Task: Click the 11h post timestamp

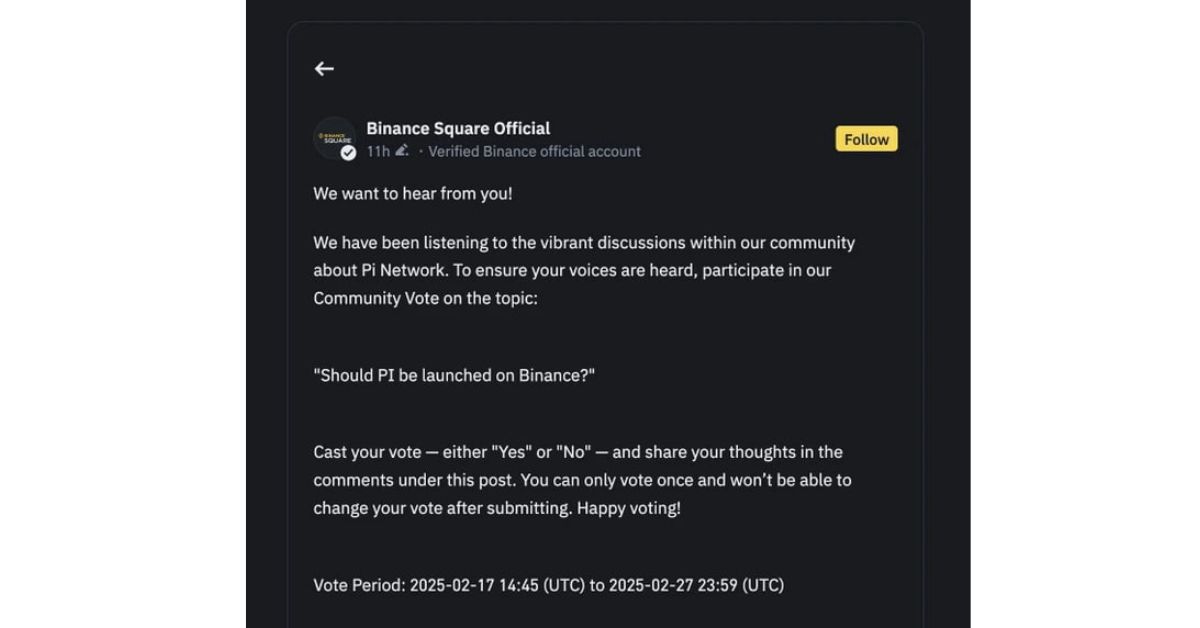Action: [377, 152]
